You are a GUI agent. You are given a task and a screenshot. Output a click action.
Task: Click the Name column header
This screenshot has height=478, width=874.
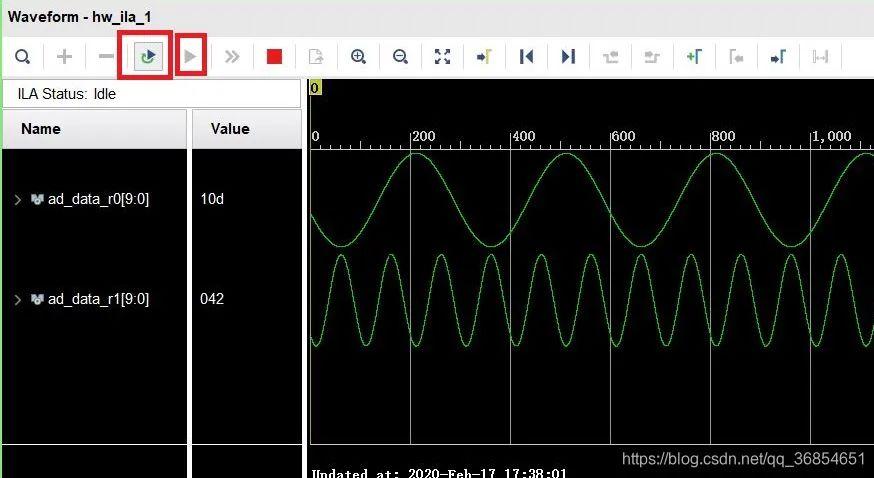pyautogui.click(x=41, y=129)
